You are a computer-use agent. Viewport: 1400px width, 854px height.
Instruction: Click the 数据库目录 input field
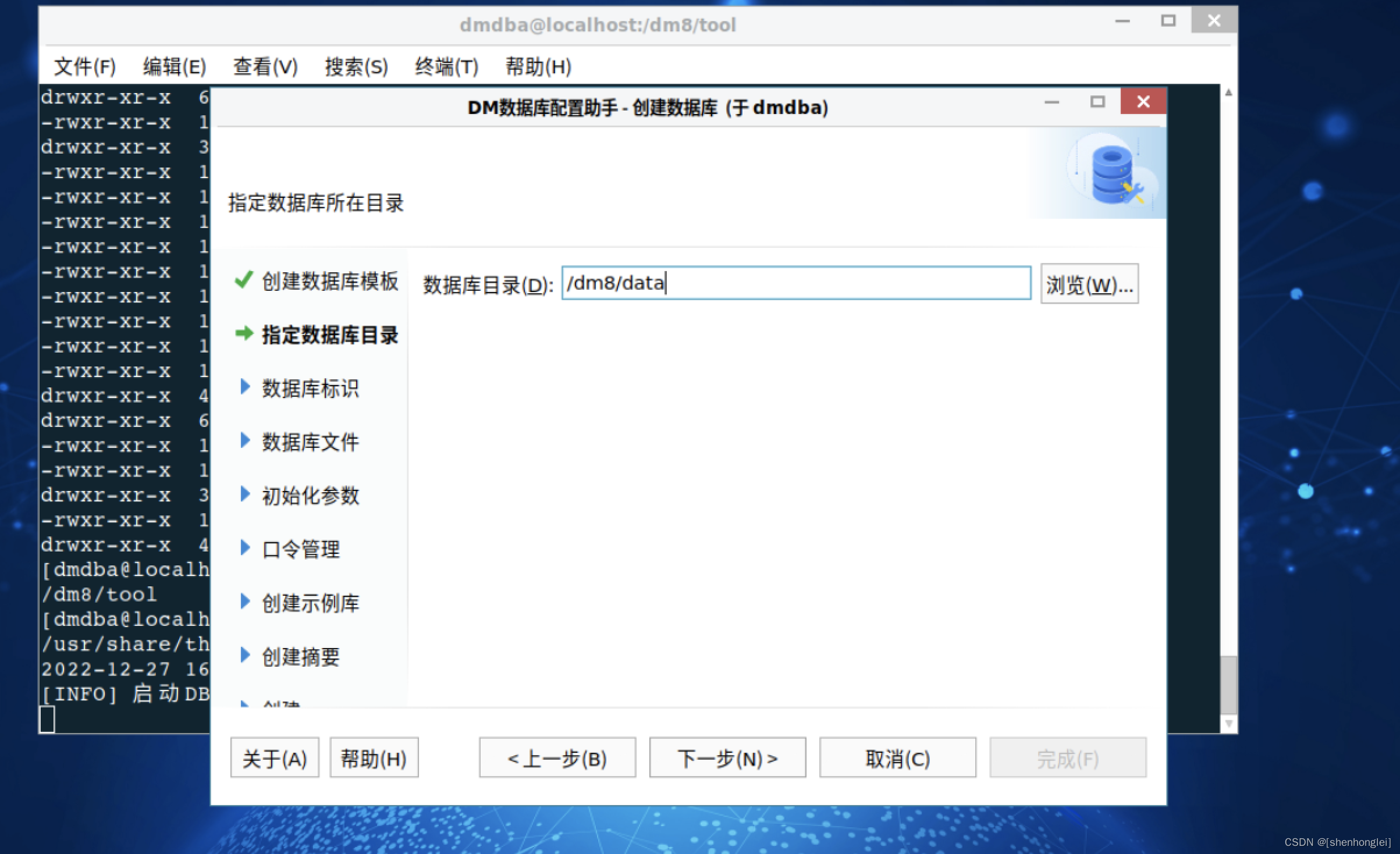(796, 283)
